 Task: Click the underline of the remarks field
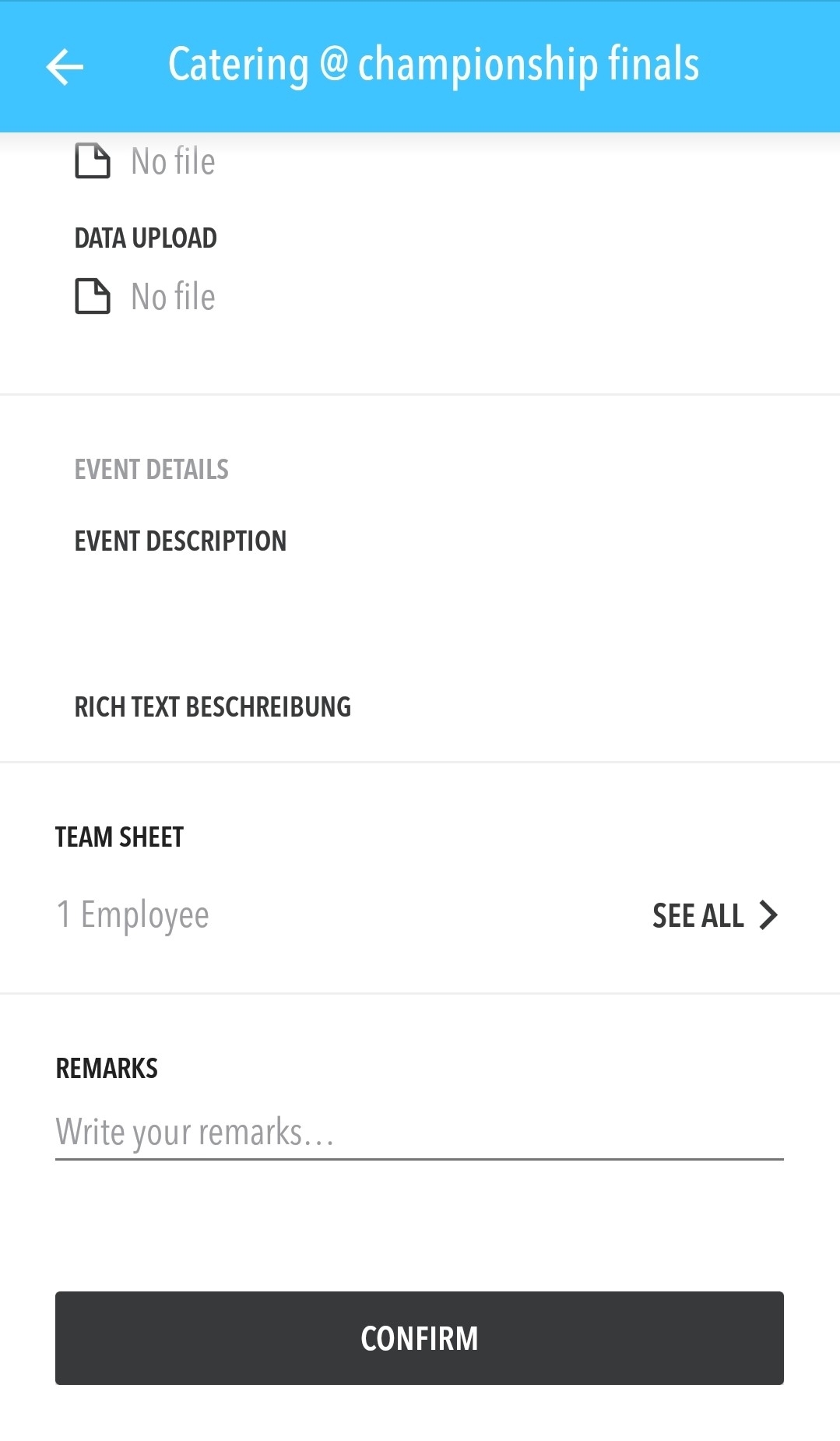[x=419, y=1159]
